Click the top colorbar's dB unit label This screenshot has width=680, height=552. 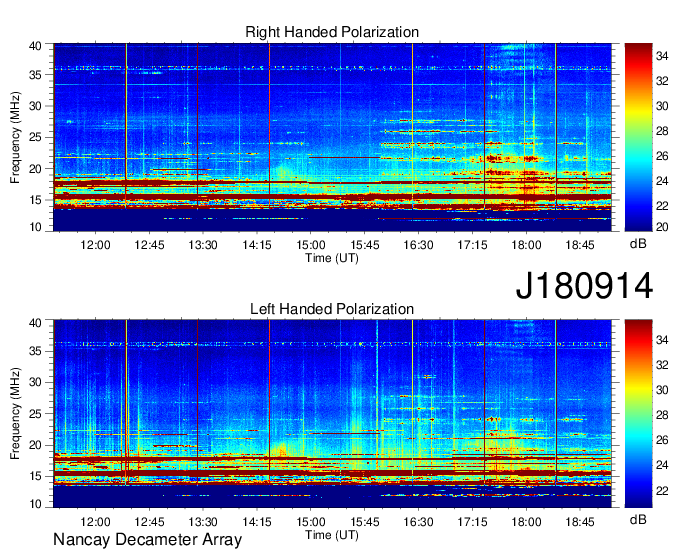coord(638,244)
